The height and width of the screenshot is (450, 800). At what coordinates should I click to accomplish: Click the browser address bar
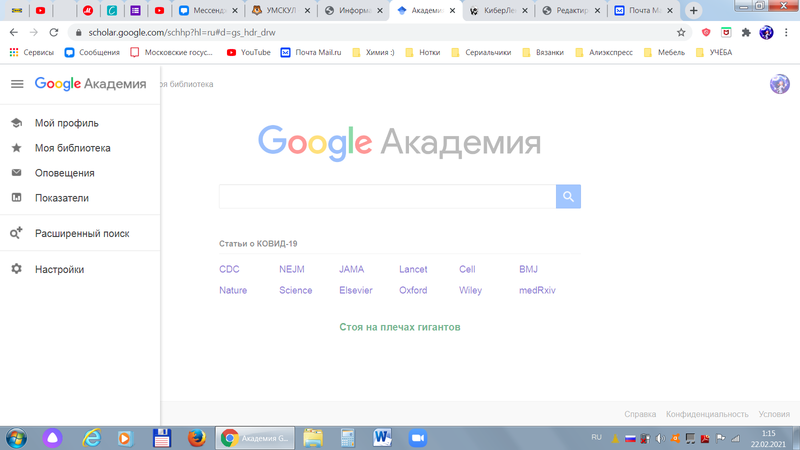(378, 32)
